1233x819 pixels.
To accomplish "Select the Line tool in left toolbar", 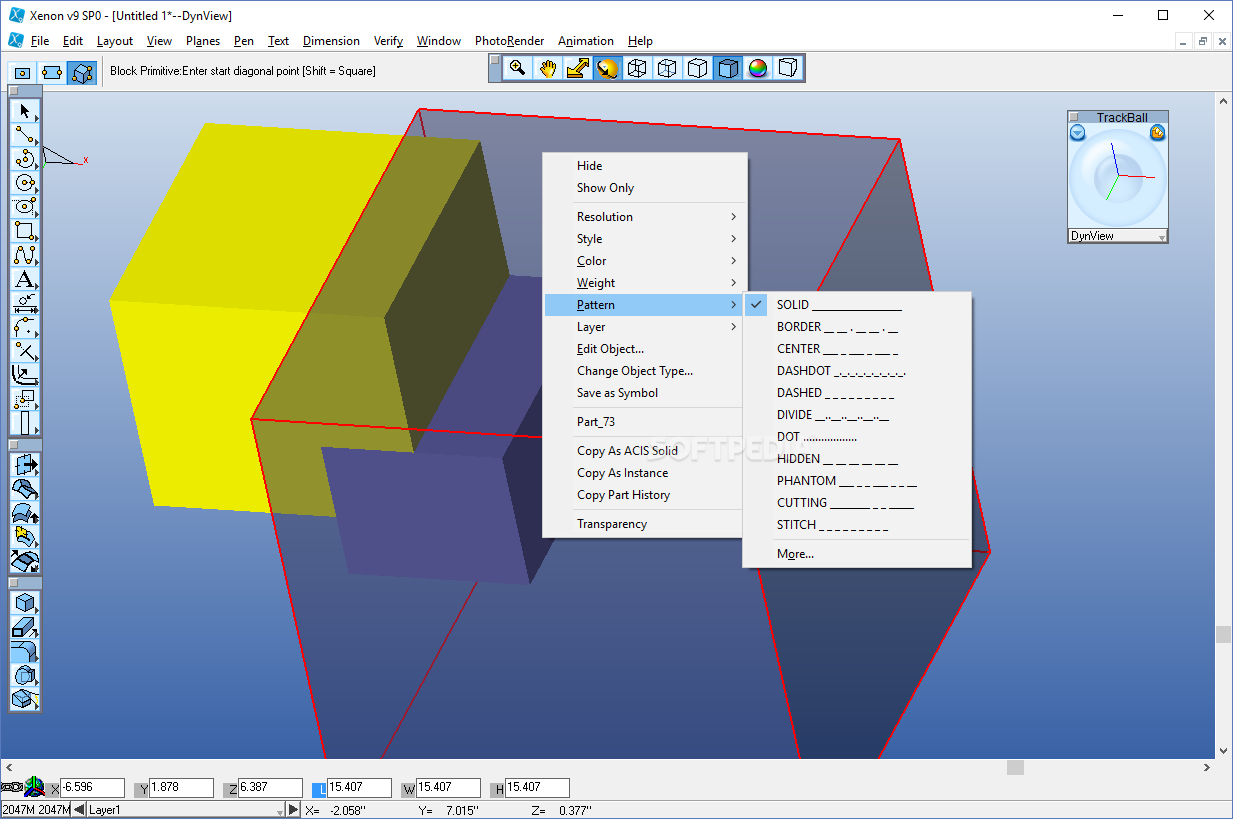I will 25,135.
